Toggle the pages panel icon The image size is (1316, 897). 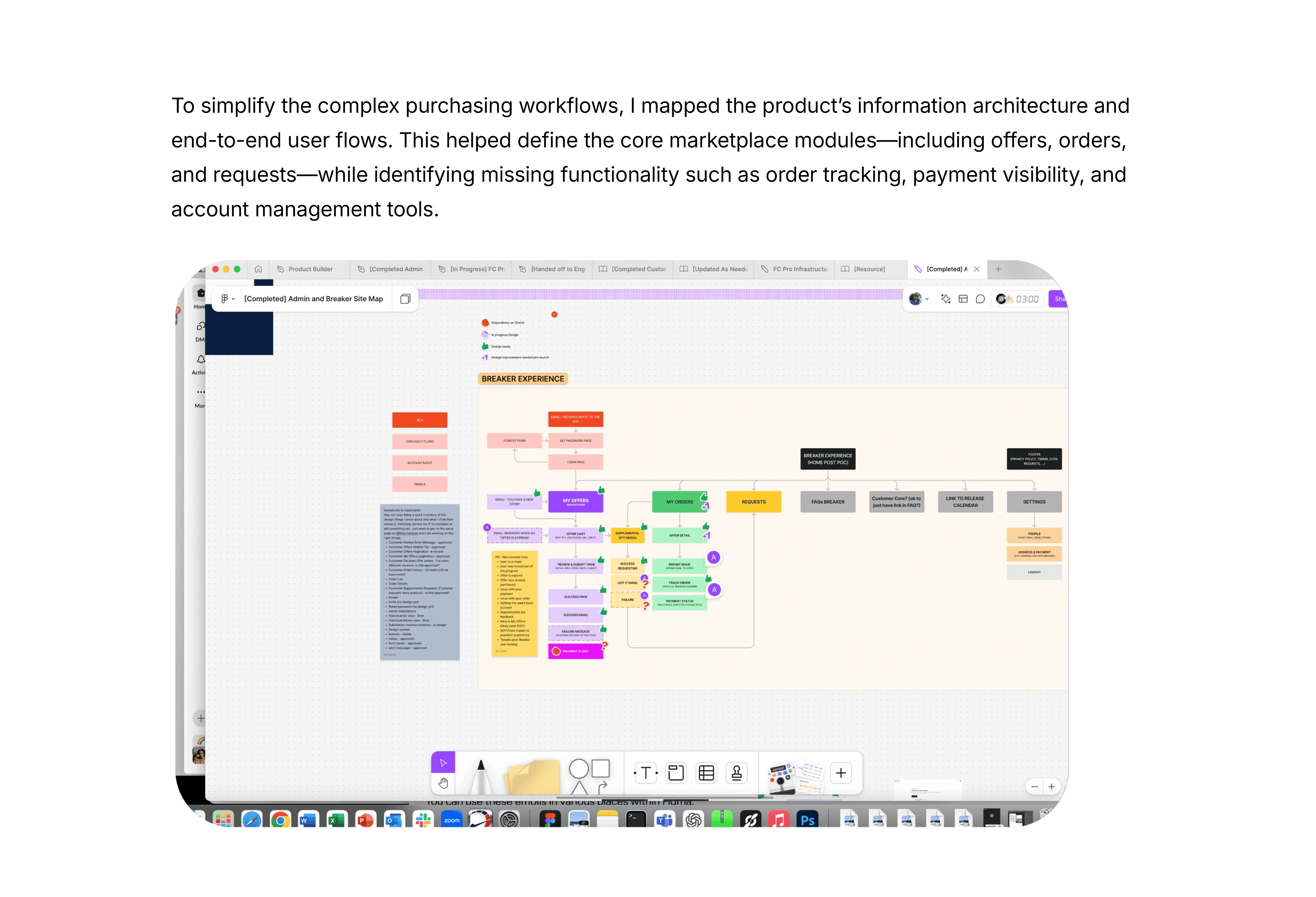coord(405,299)
